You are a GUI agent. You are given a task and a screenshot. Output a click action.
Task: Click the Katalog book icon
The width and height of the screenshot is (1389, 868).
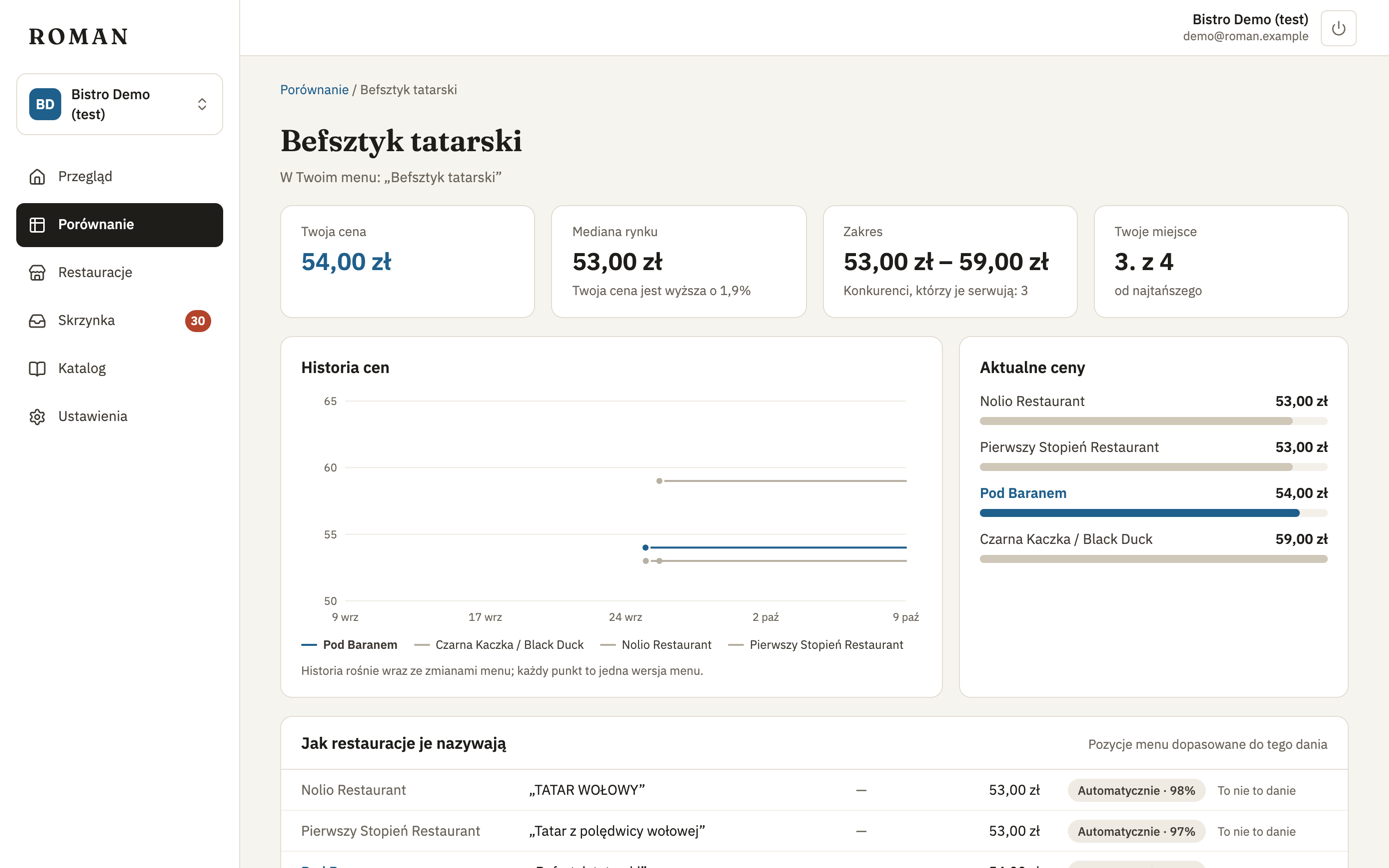point(37,369)
